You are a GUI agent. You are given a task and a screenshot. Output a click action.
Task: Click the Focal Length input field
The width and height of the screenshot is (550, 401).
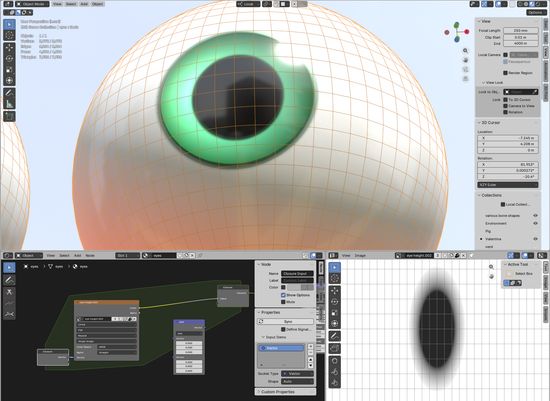[521, 31]
